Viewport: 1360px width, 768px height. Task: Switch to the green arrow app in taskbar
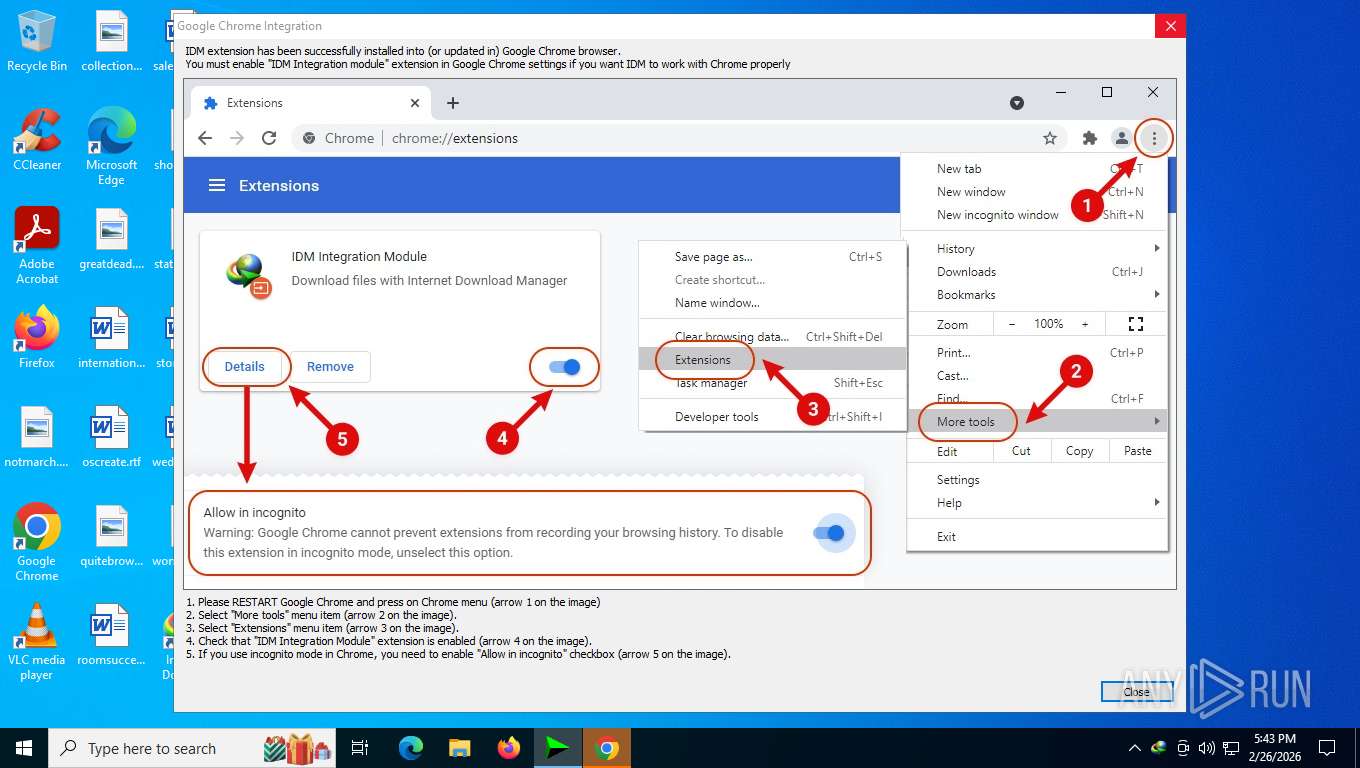(x=558, y=748)
